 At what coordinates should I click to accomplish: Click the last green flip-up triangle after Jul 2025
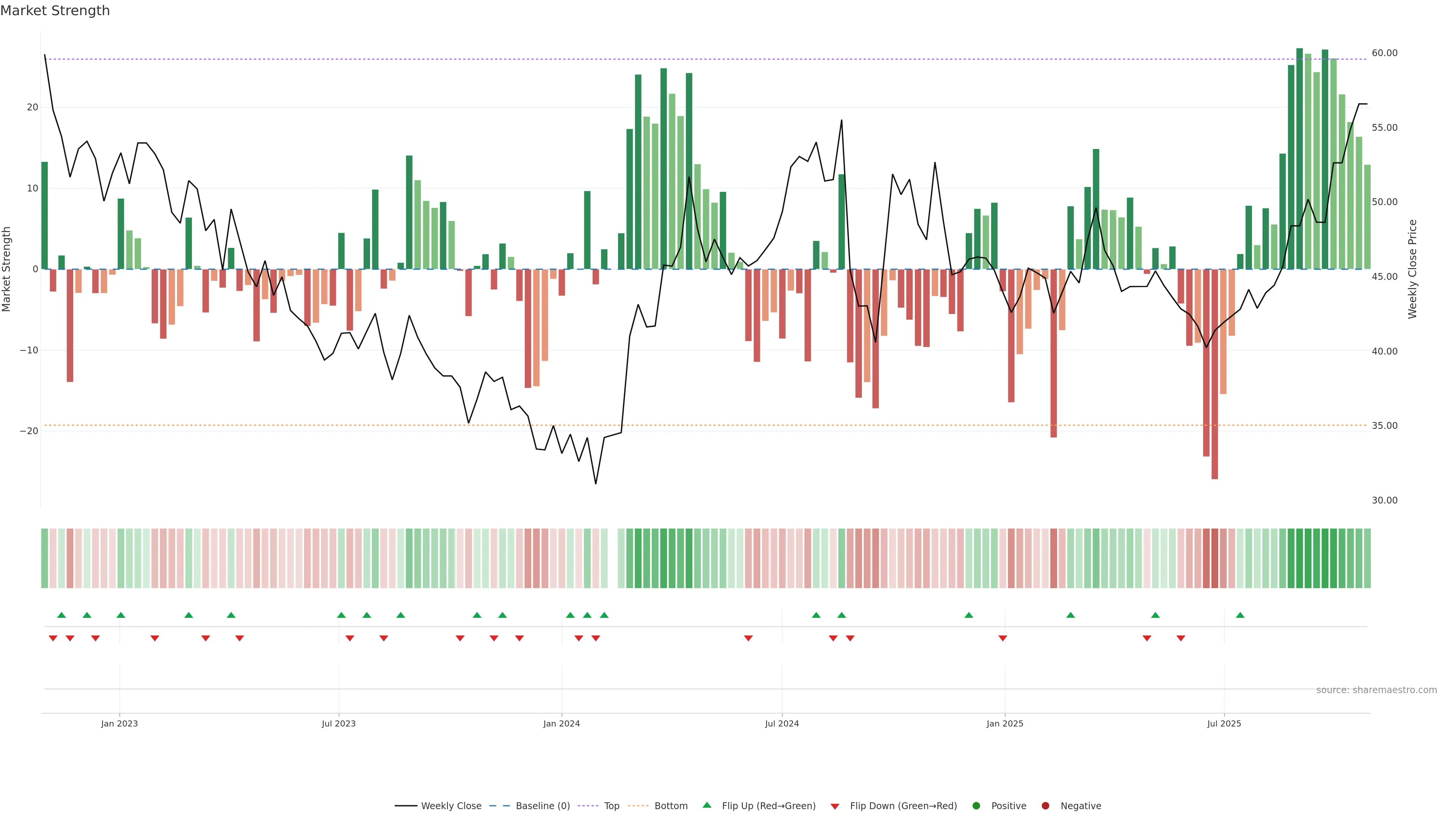pos(1240,615)
